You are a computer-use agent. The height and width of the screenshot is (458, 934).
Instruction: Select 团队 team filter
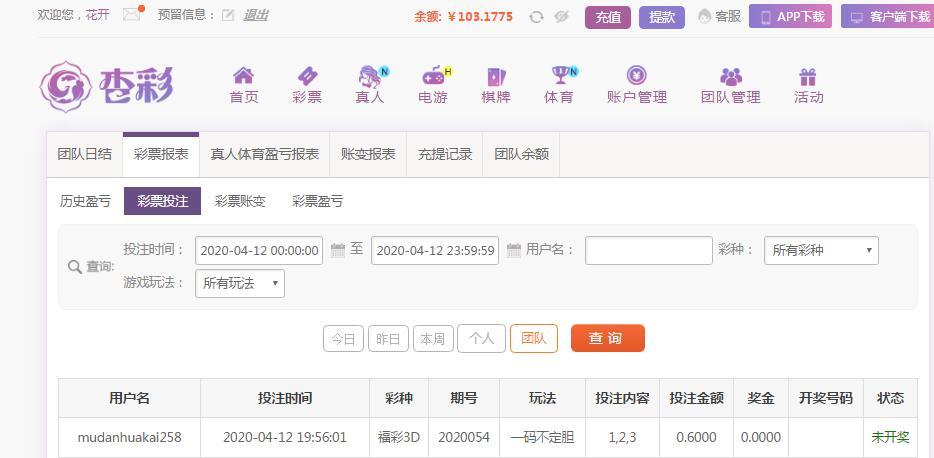click(x=534, y=338)
